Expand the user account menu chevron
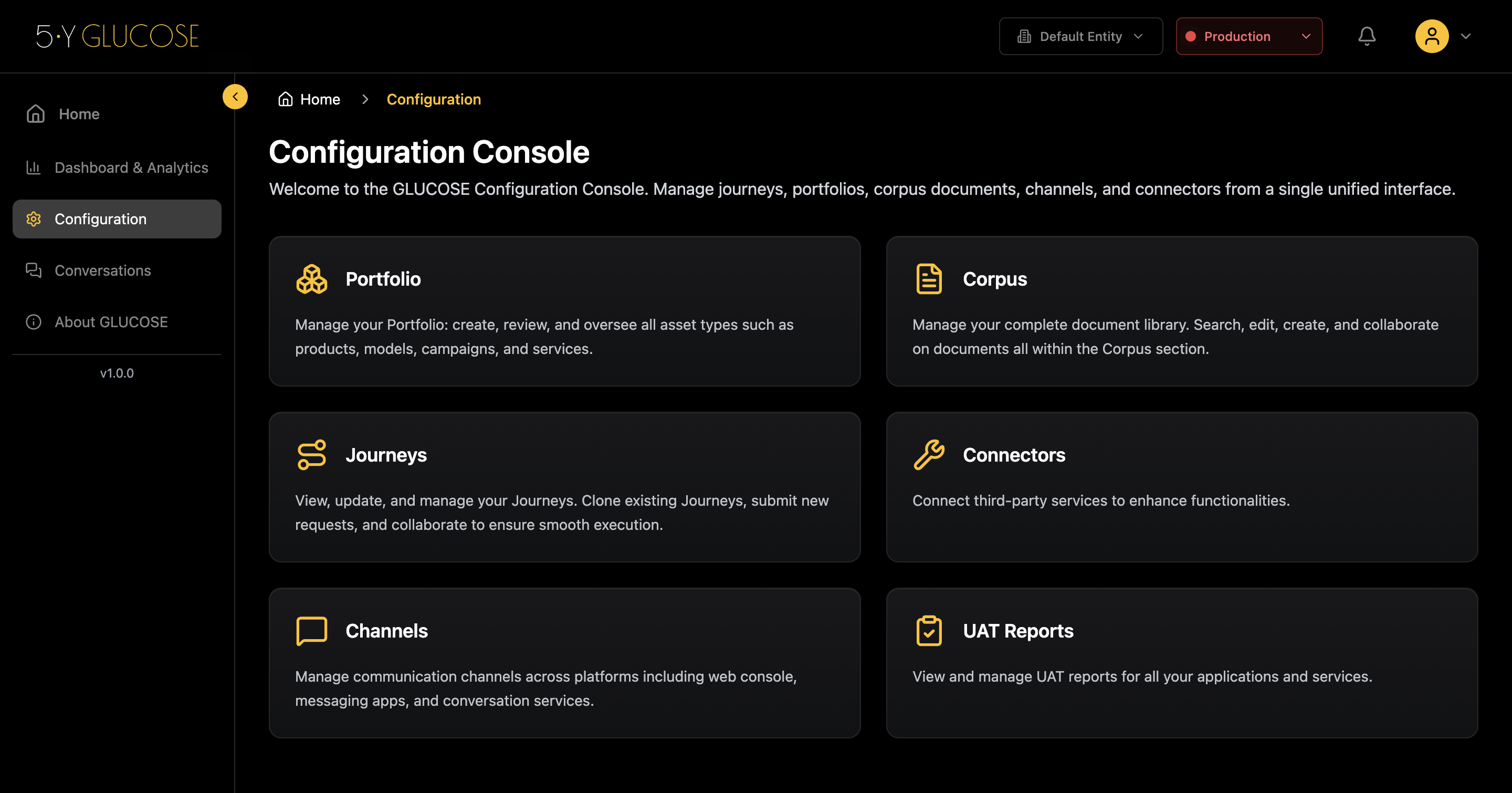The image size is (1512, 793). pos(1466,36)
